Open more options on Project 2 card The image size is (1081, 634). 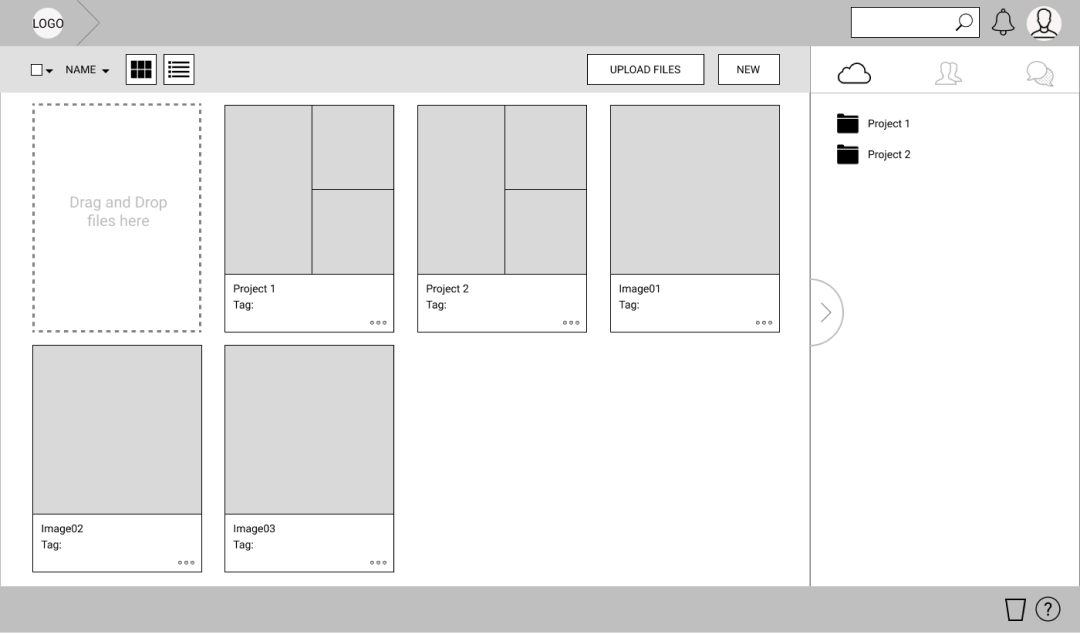(x=571, y=323)
